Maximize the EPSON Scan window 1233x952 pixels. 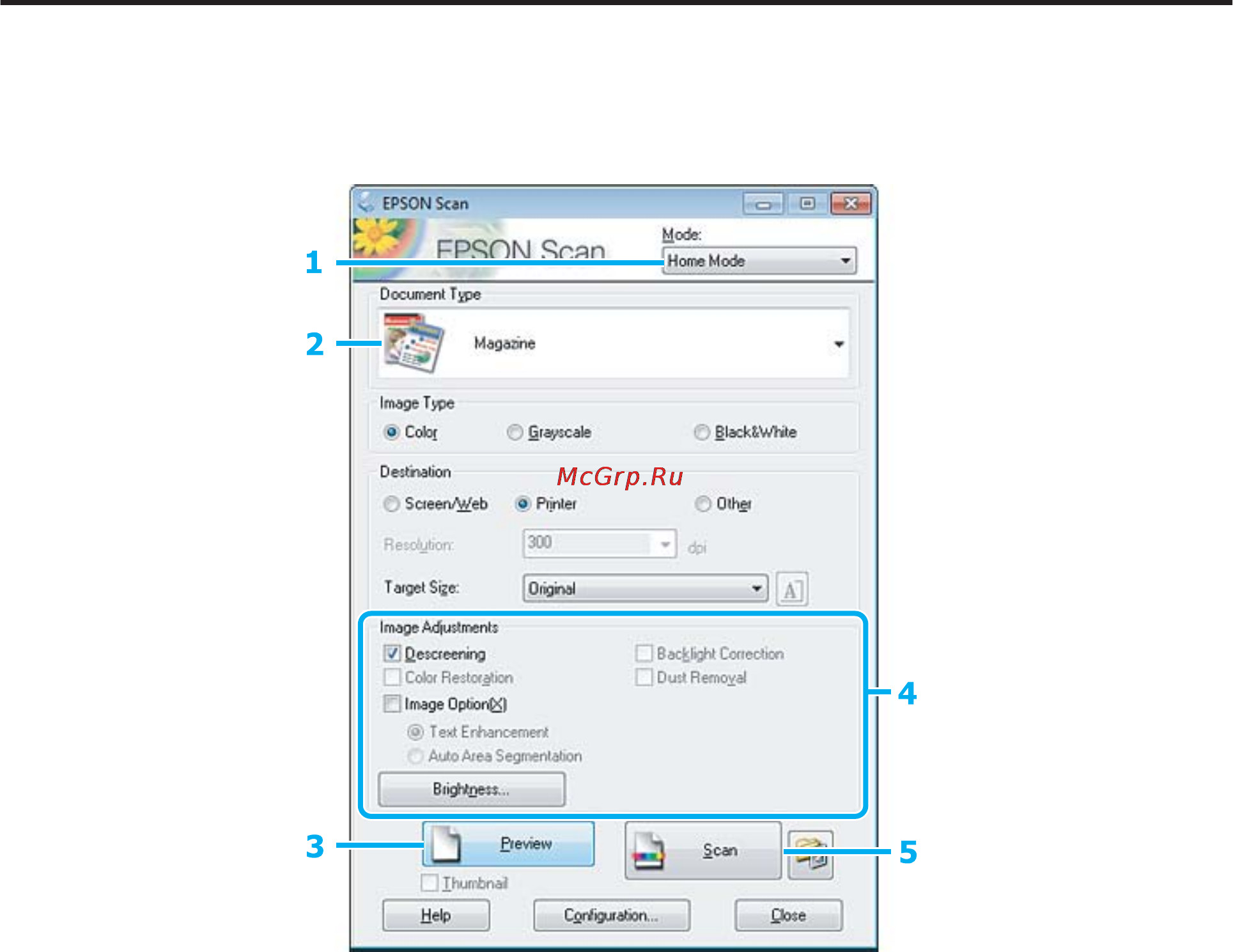coord(807,203)
